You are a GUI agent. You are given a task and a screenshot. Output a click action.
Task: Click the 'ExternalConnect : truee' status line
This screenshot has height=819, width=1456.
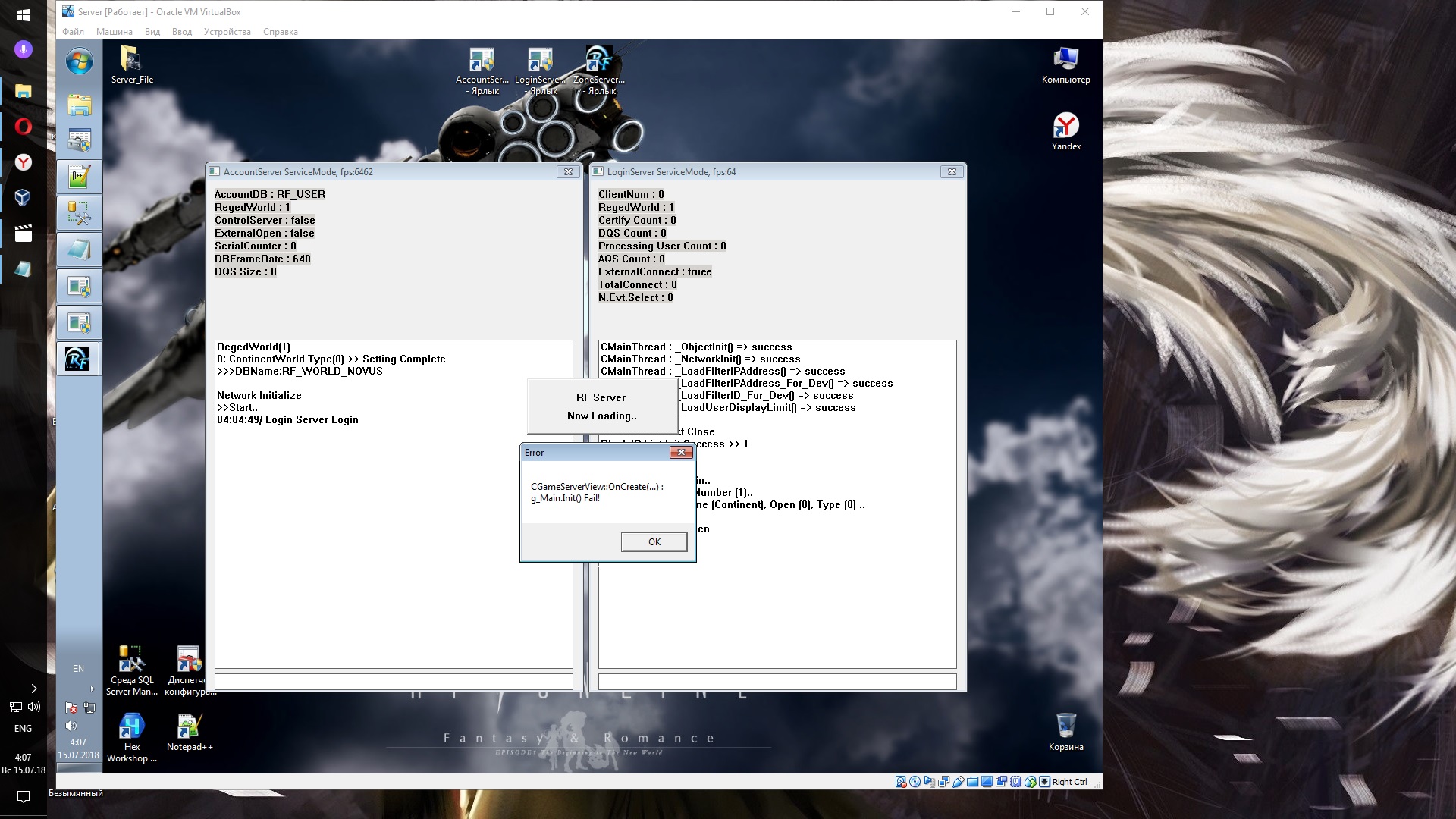[654, 271]
